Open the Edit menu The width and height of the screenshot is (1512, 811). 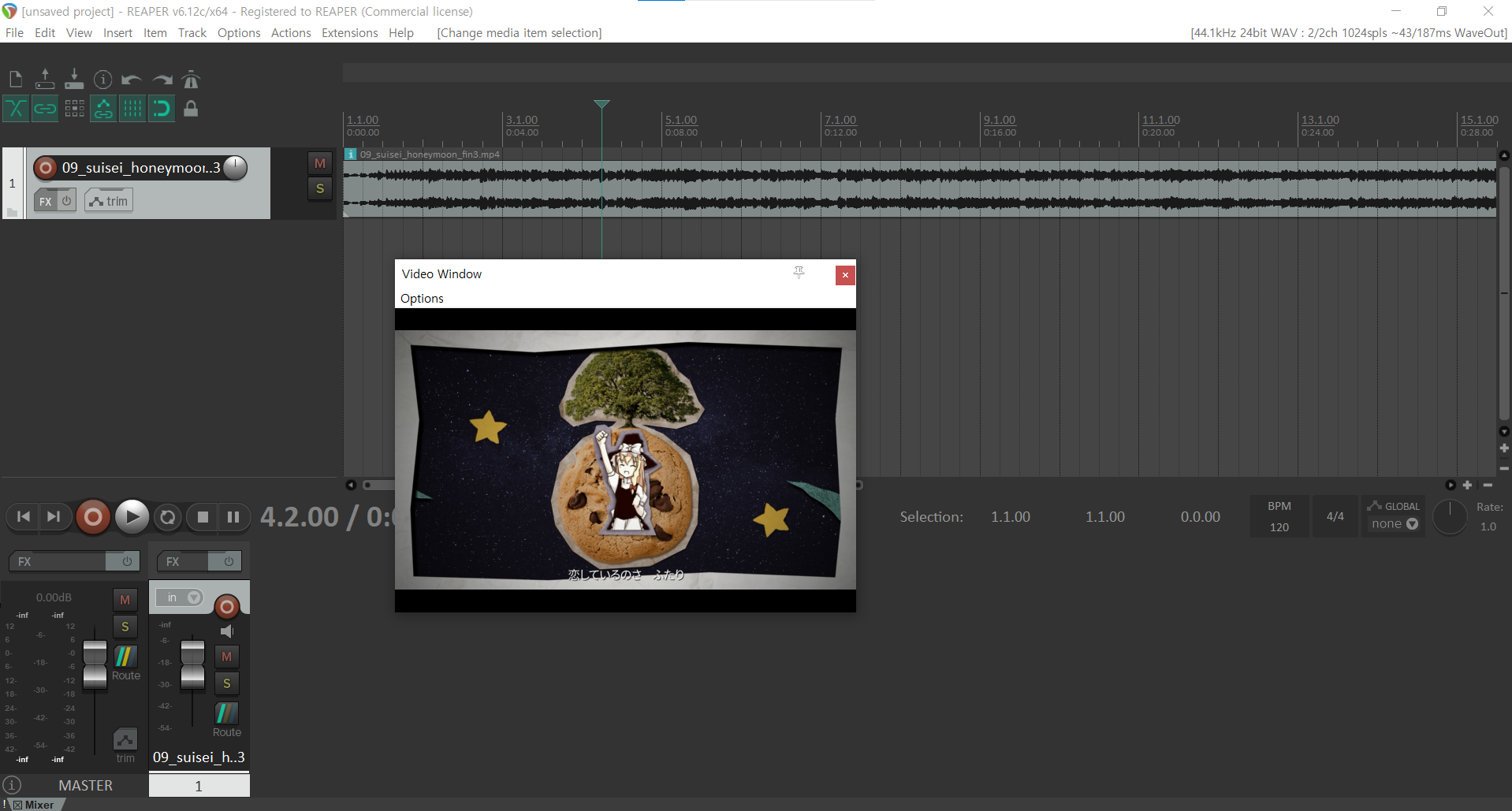click(x=45, y=32)
